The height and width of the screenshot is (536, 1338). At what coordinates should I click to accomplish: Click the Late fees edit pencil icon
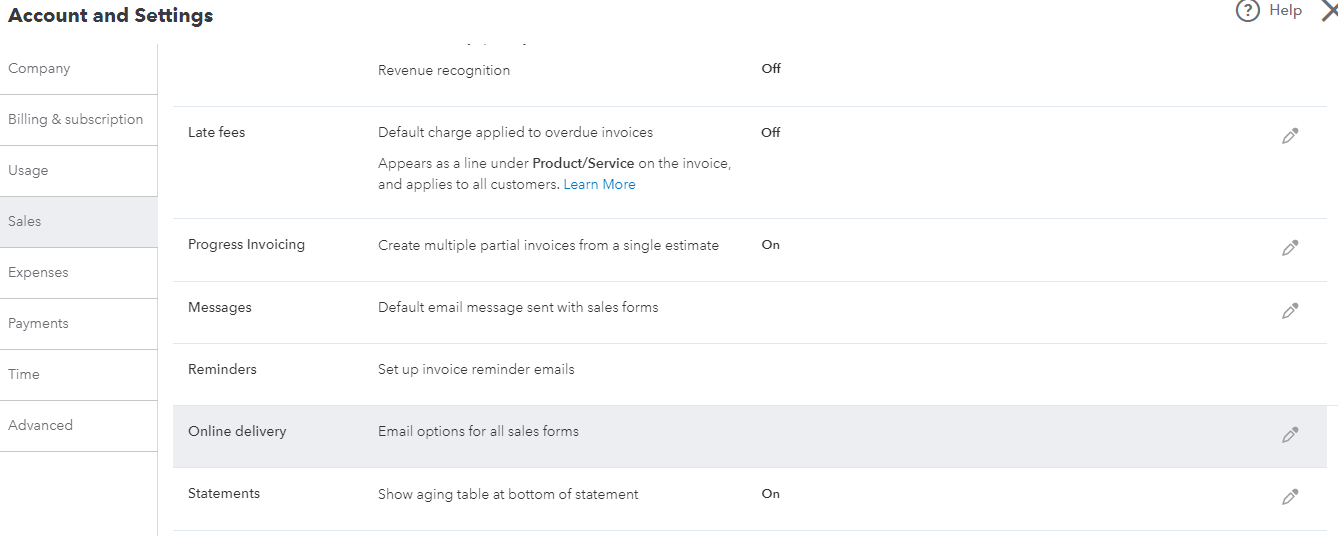(1290, 136)
